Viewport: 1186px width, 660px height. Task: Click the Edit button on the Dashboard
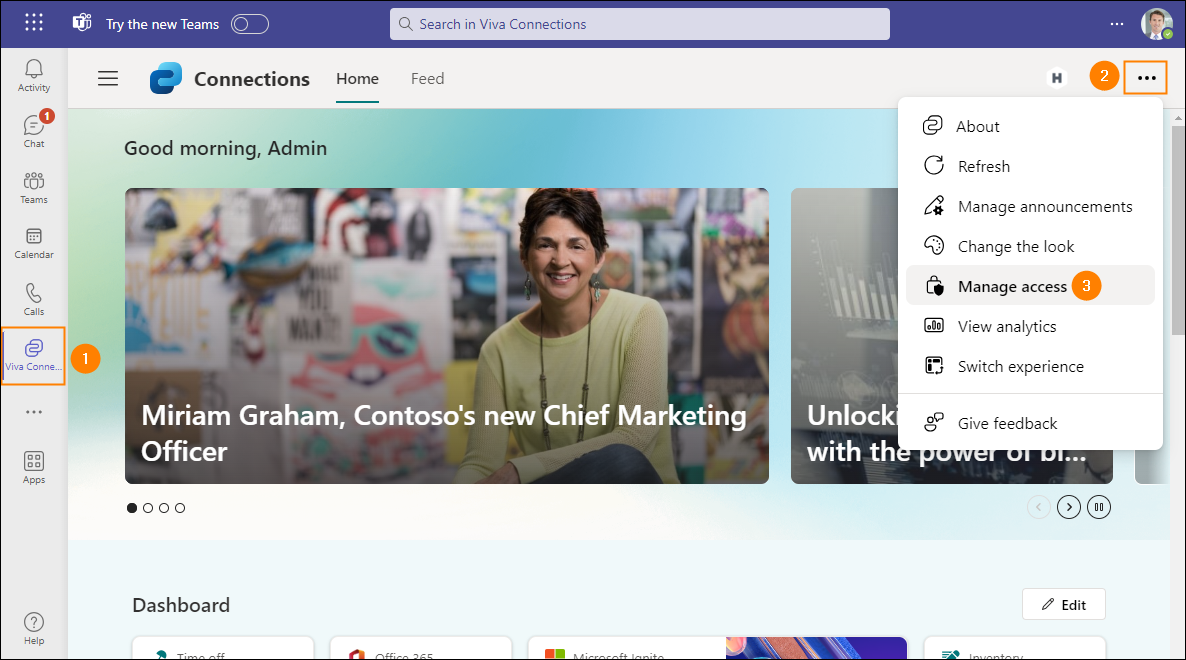tap(1063, 604)
